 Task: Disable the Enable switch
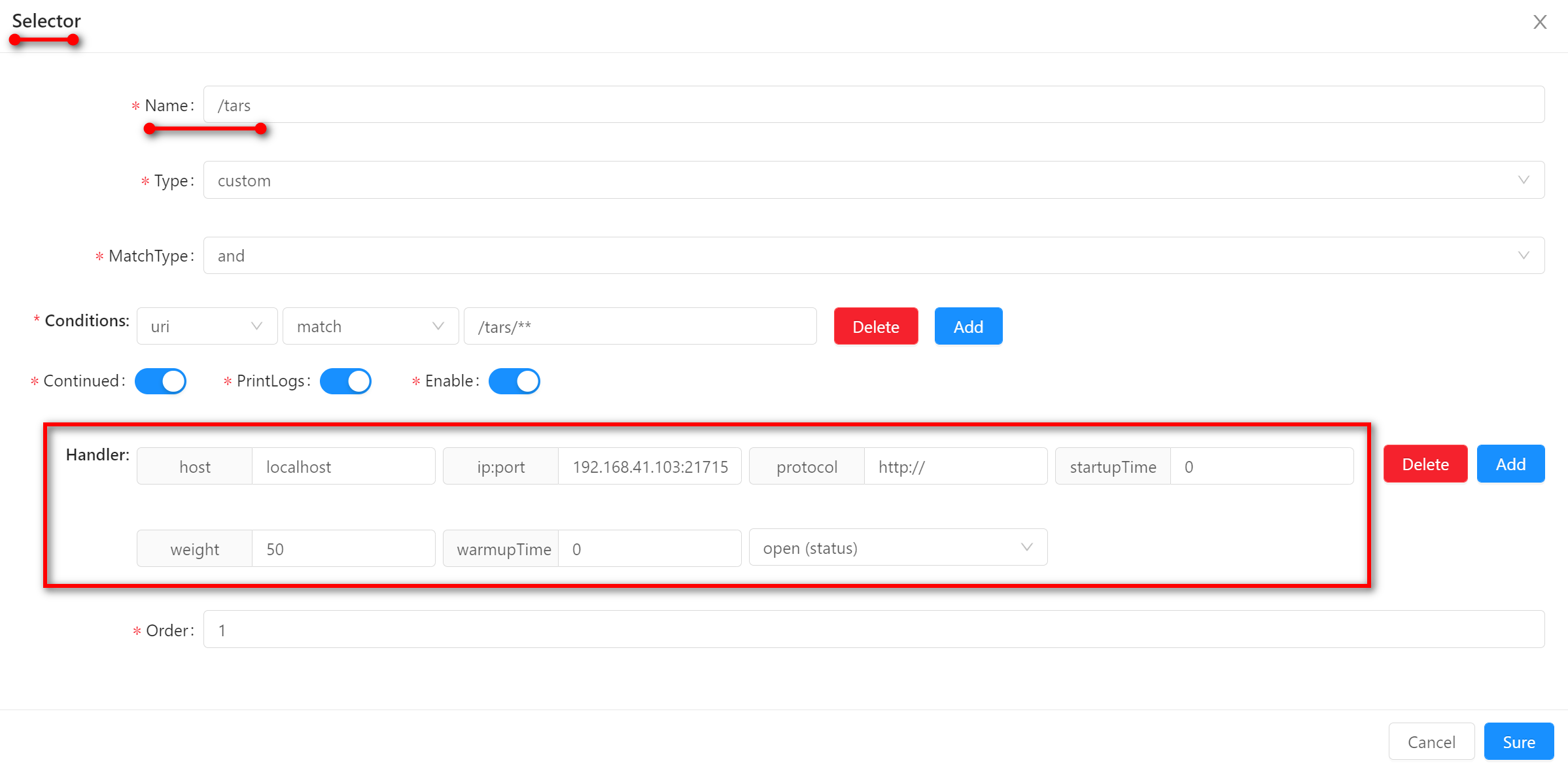pos(514,381)
